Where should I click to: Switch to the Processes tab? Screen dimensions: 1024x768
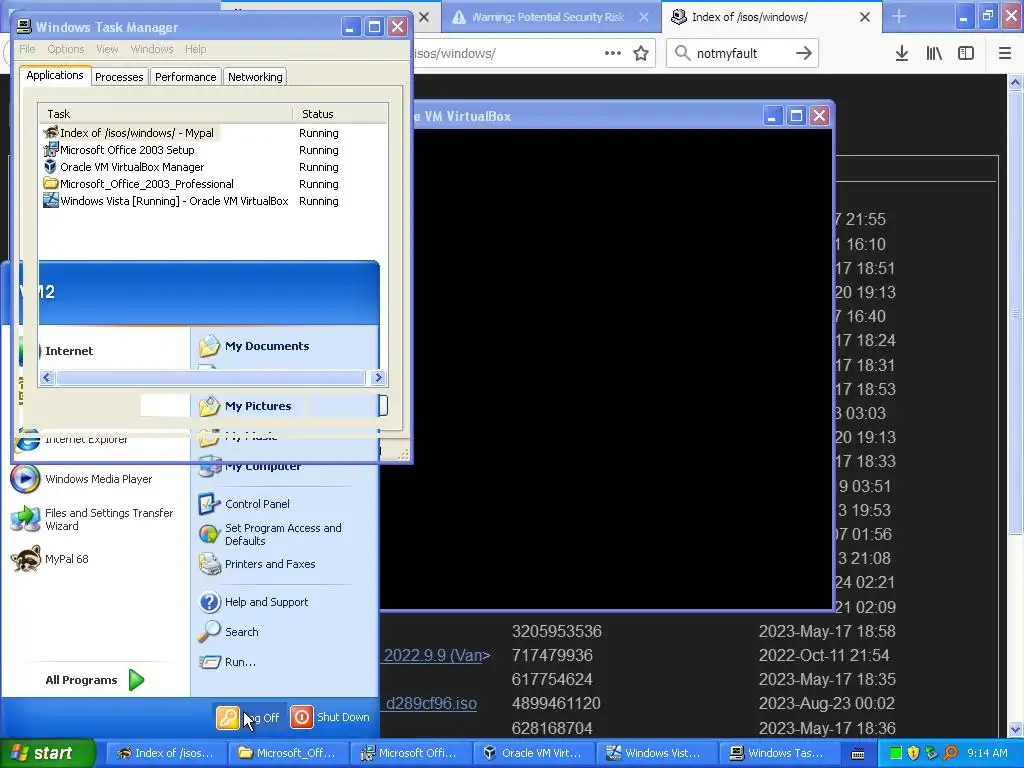click(x=119, y=77)
